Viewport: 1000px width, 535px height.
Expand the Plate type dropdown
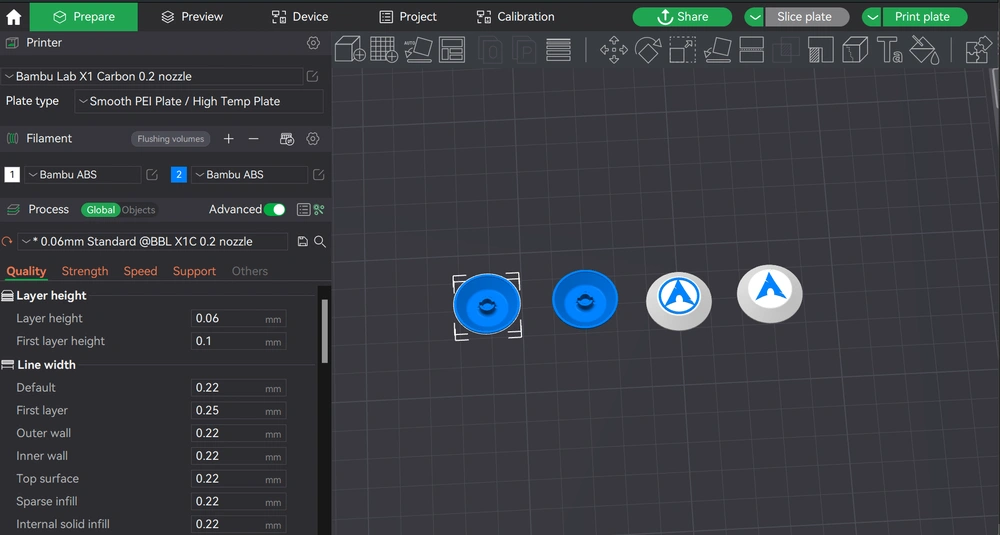click(199, 101)
